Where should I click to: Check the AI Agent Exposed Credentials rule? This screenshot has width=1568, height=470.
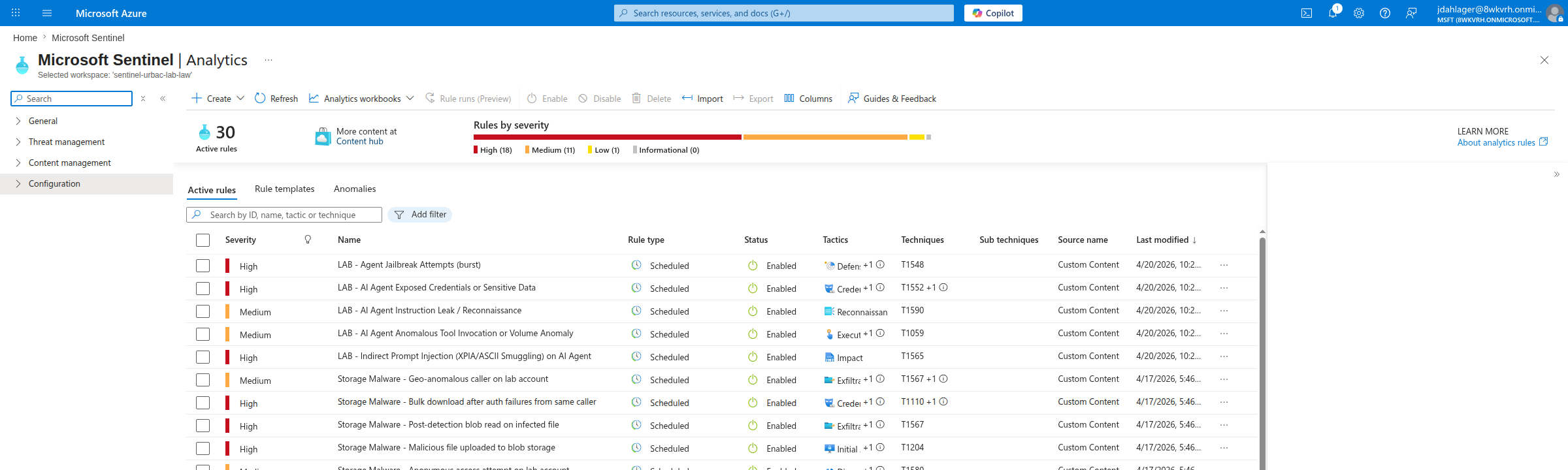[203, 289]
